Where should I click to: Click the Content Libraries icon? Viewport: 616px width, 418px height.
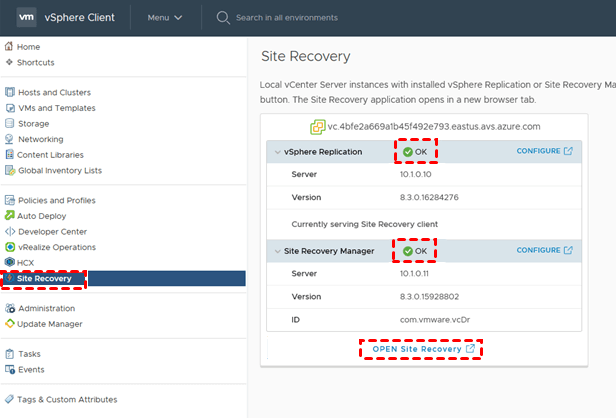click(x=10, y=155)
